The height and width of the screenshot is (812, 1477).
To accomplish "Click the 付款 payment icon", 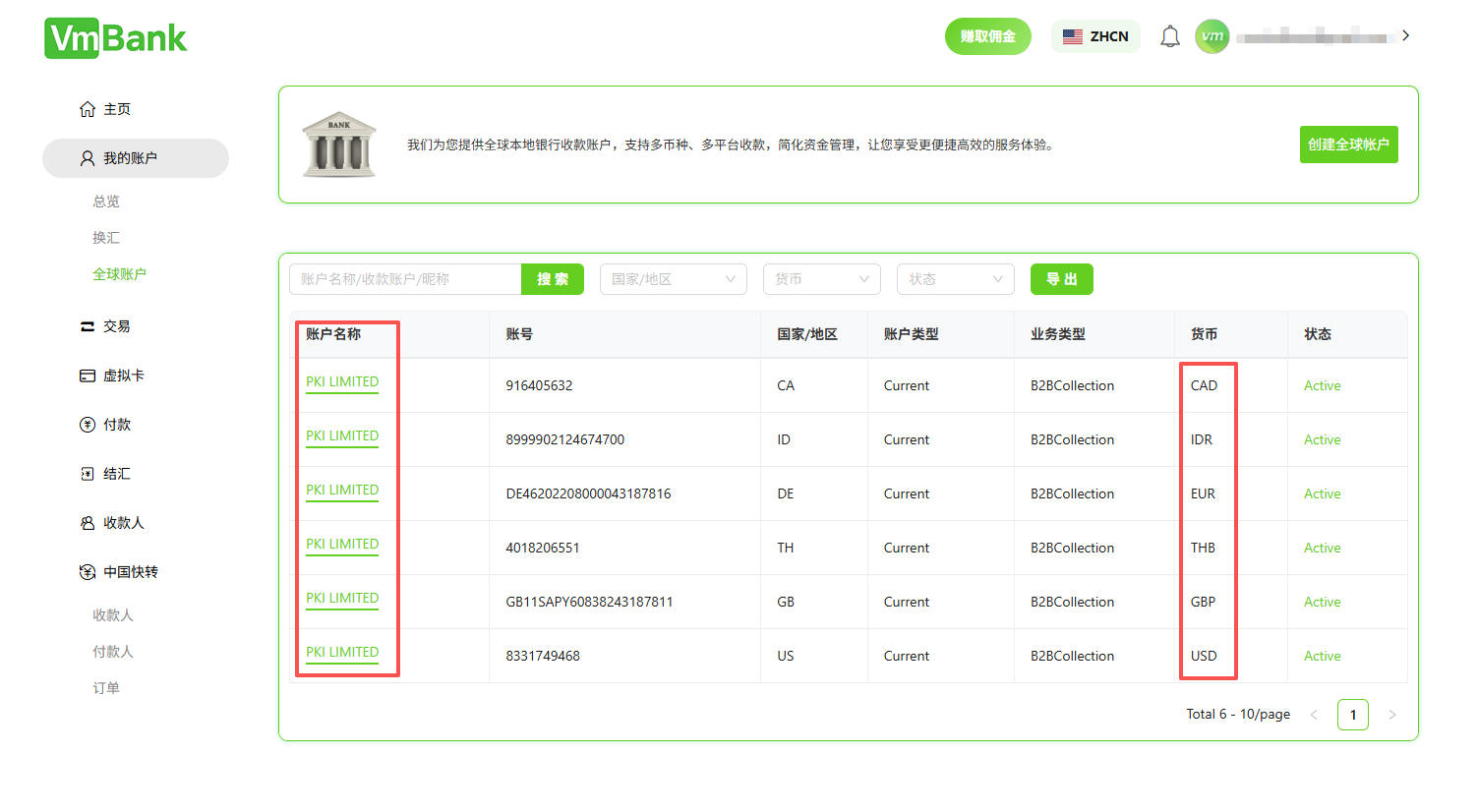I will click(88, 425).
